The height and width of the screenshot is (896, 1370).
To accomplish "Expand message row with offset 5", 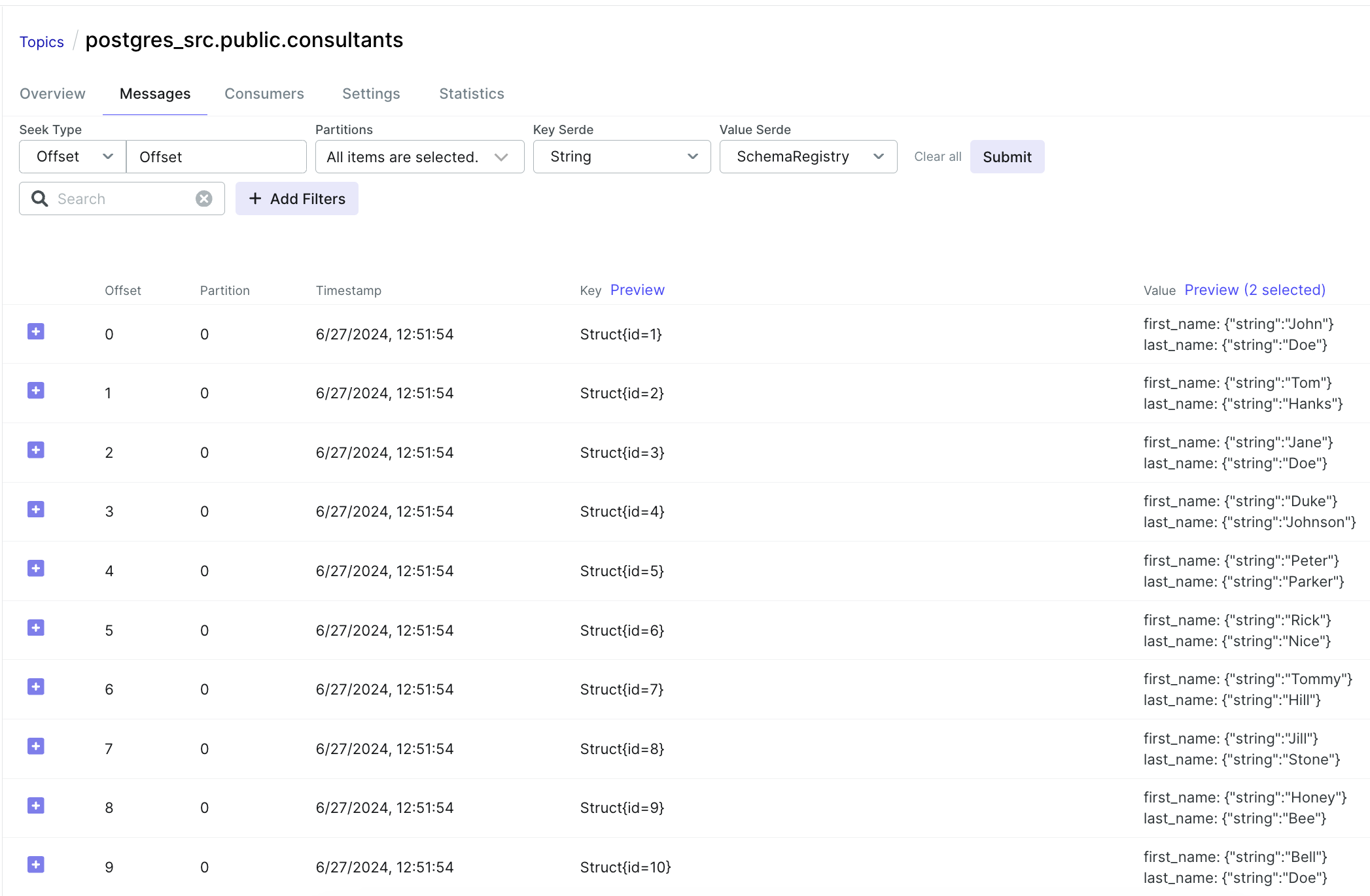I will point(36,628).
